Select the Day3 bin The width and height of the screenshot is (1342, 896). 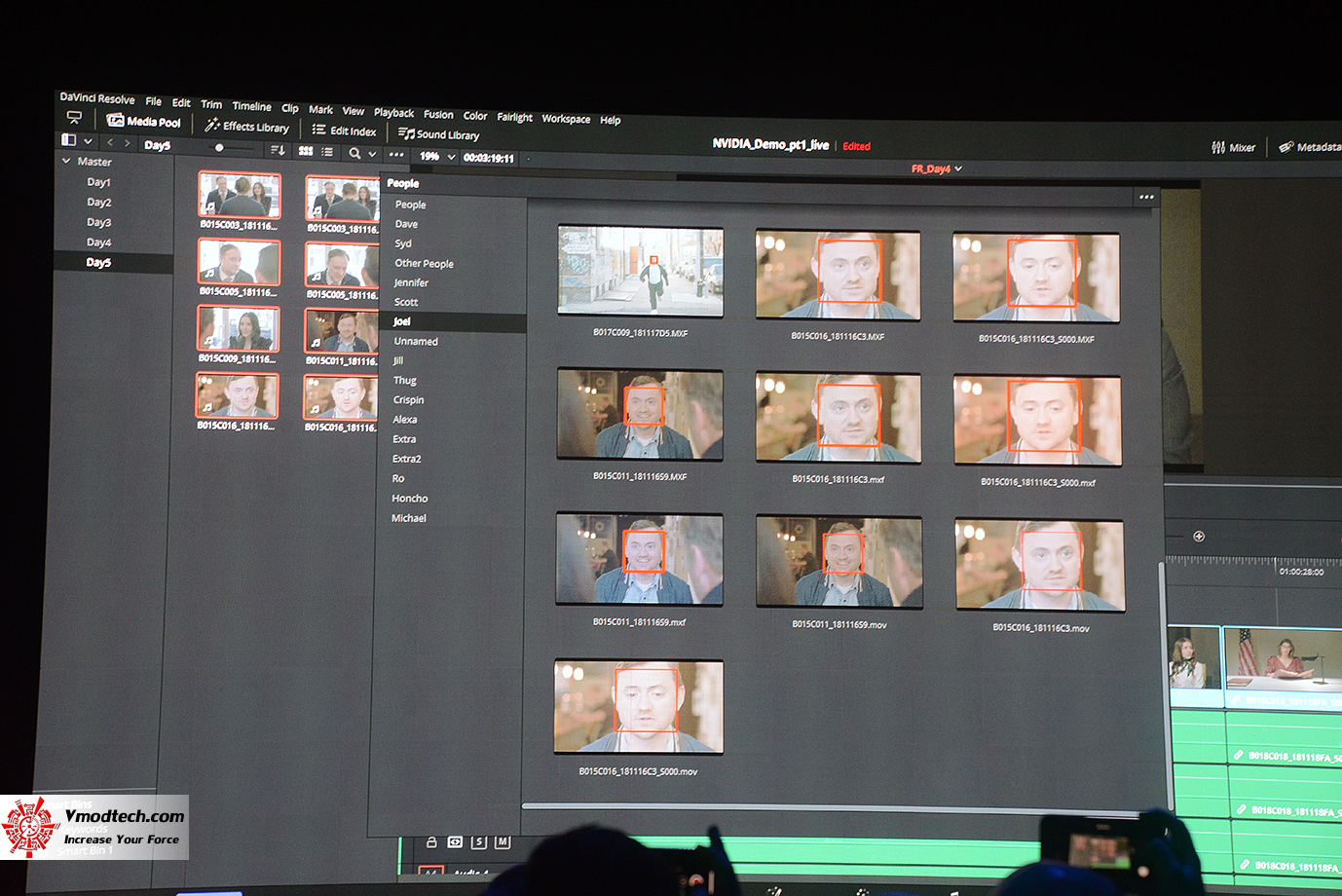click(x=98, y=222)
